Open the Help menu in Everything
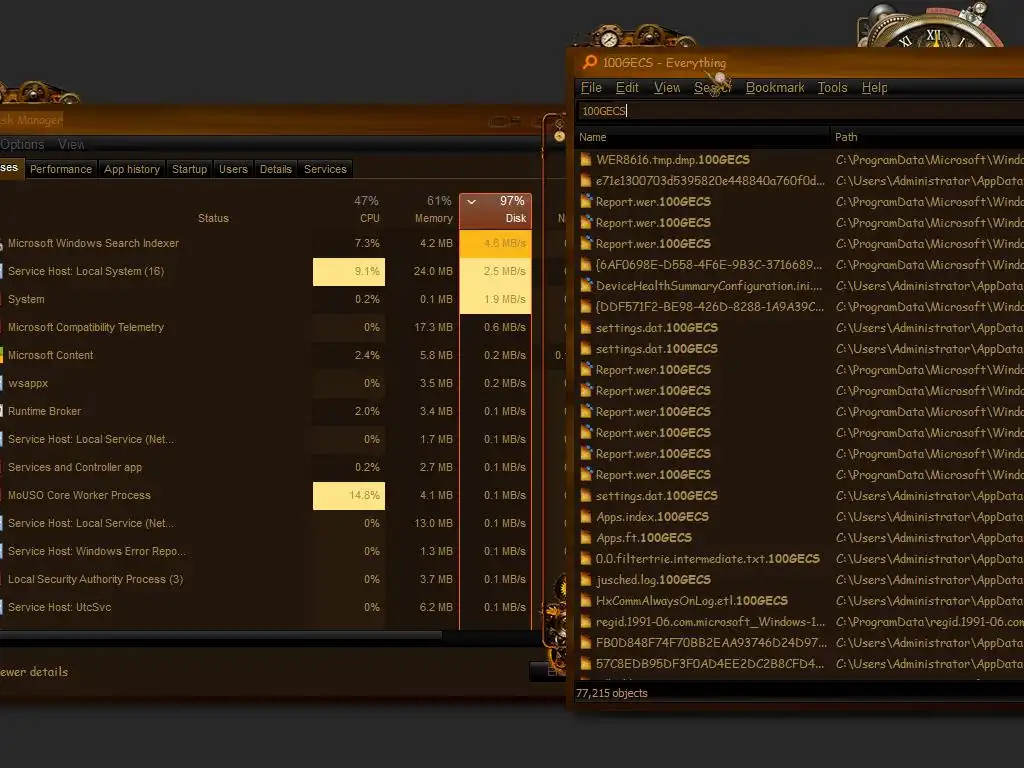The width and height of the screenshot is (1024, 768). pos(874,88)
